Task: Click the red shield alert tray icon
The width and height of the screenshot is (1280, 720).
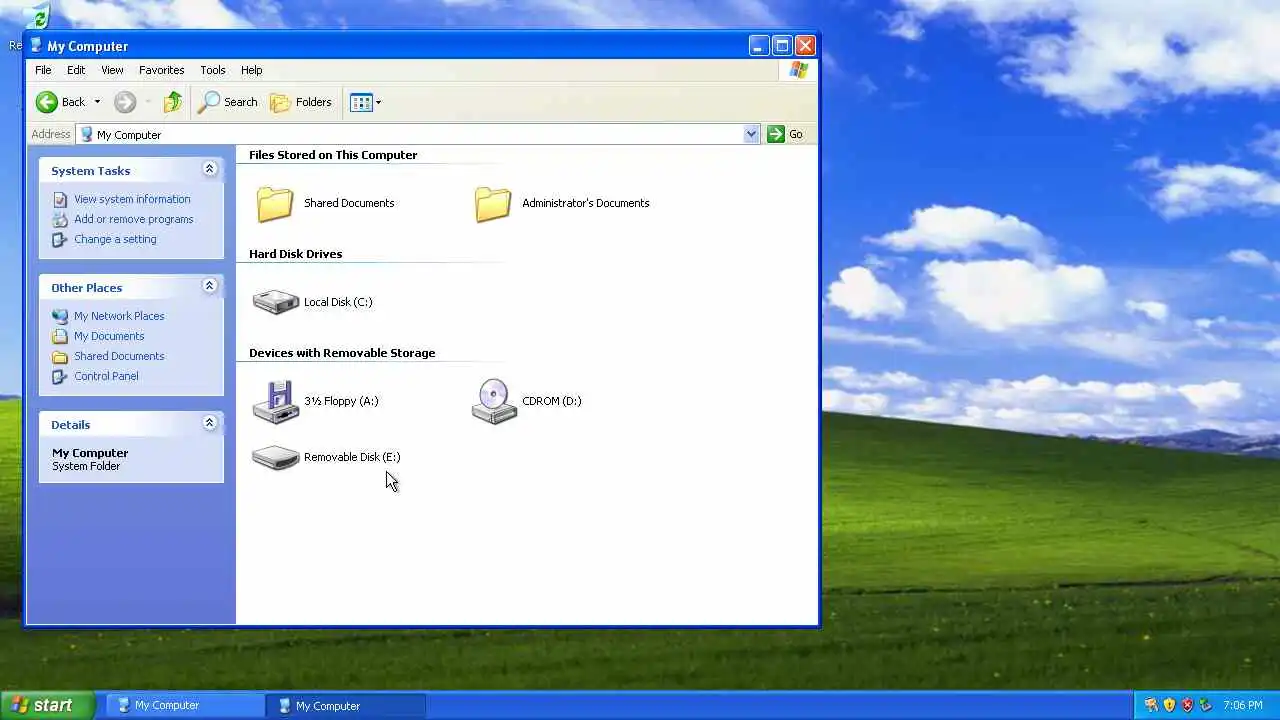Action: 1187,705
